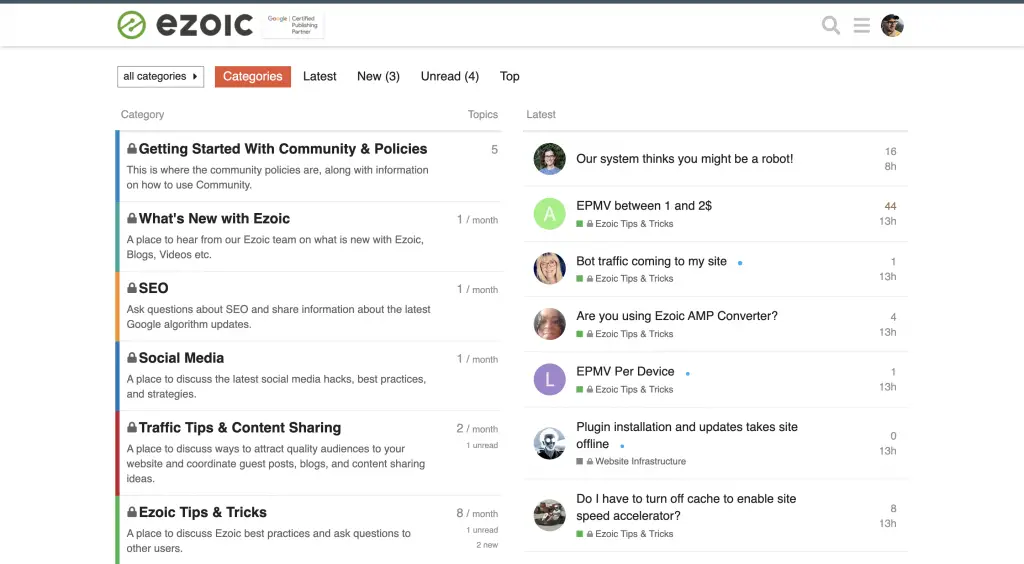Viewport: 1024px width, 564px height.
Task: Open avatar beside 'Do I have to turn off cache' topic
Action: 549,515
